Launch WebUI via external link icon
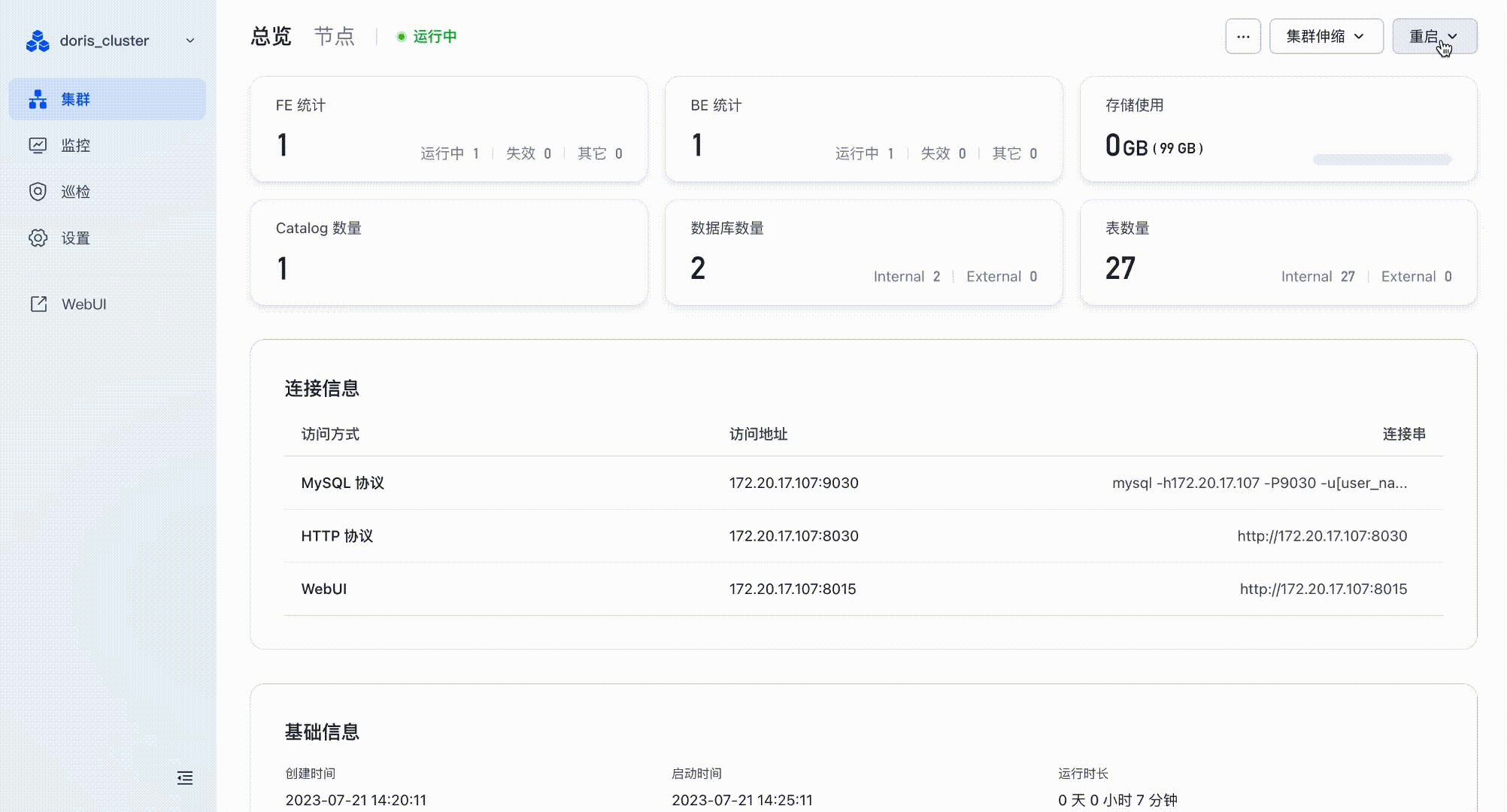 click(x=38, y=304)
